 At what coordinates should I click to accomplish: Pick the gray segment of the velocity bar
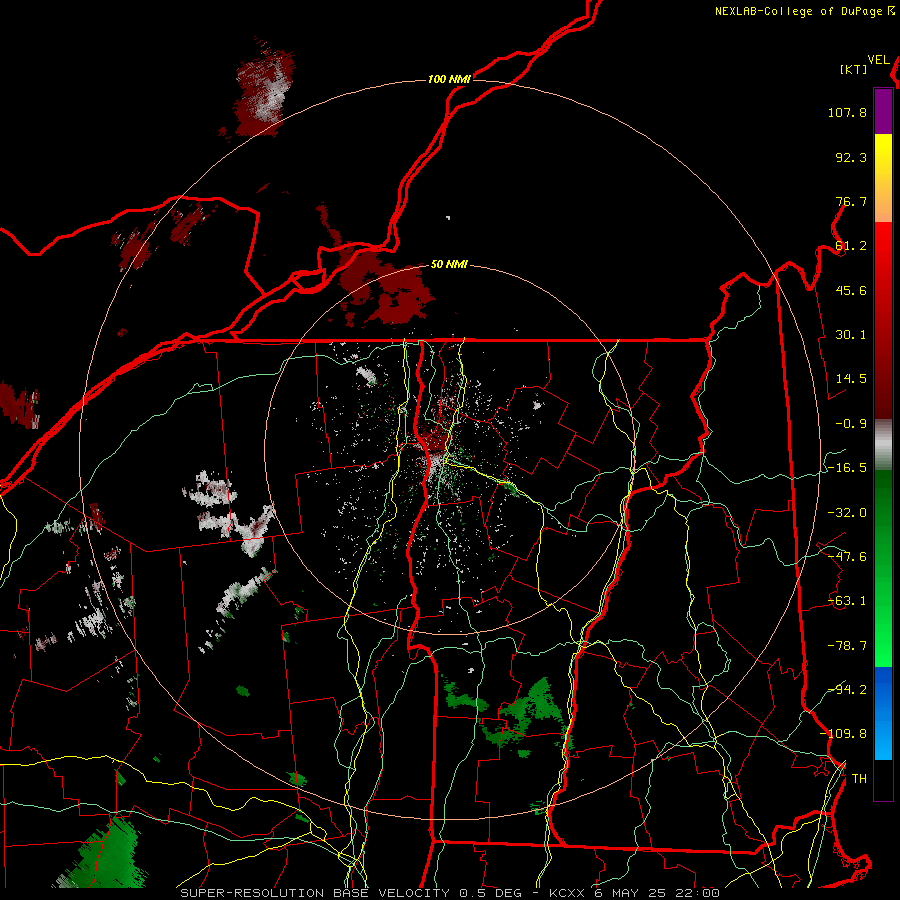pyautogui.click(x=883, y=444)
